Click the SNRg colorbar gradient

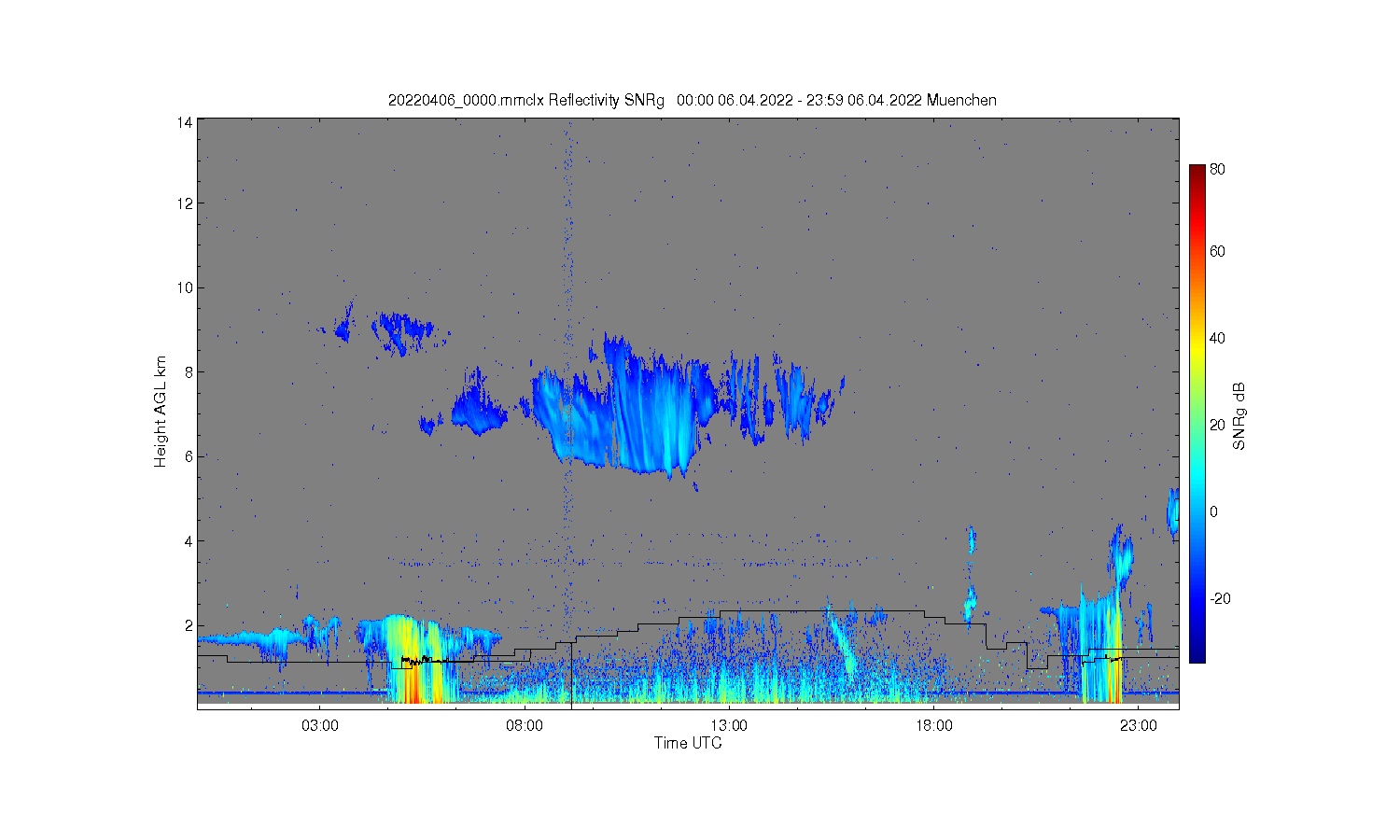pos(1197,413)
